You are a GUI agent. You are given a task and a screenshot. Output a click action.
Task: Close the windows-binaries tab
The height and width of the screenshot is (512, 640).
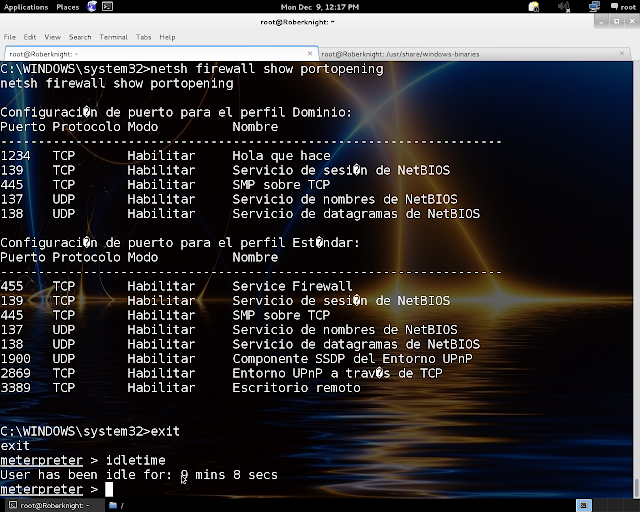click(x=622, y=53)
